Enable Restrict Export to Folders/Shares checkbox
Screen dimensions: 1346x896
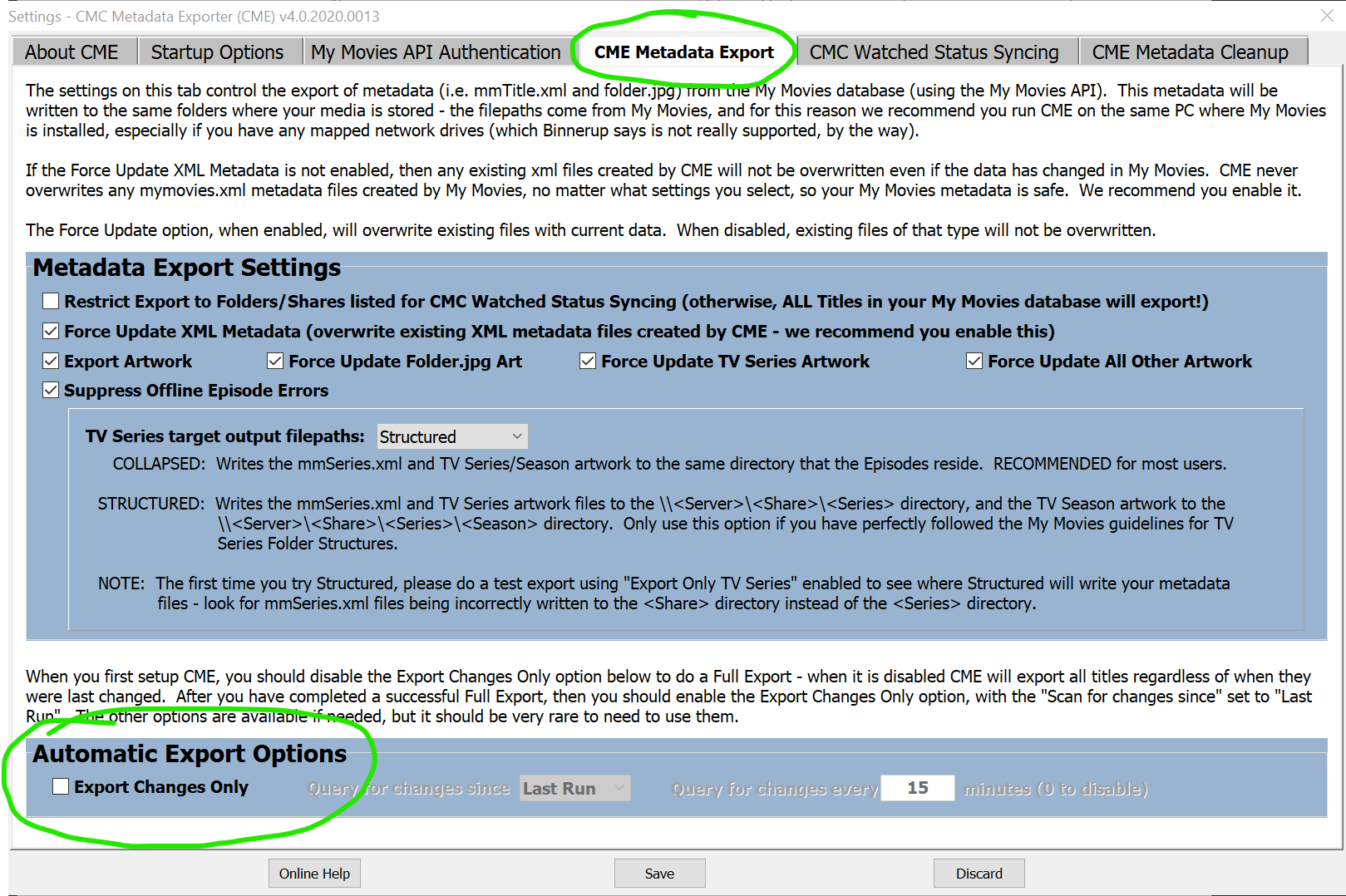pos(51,301)
